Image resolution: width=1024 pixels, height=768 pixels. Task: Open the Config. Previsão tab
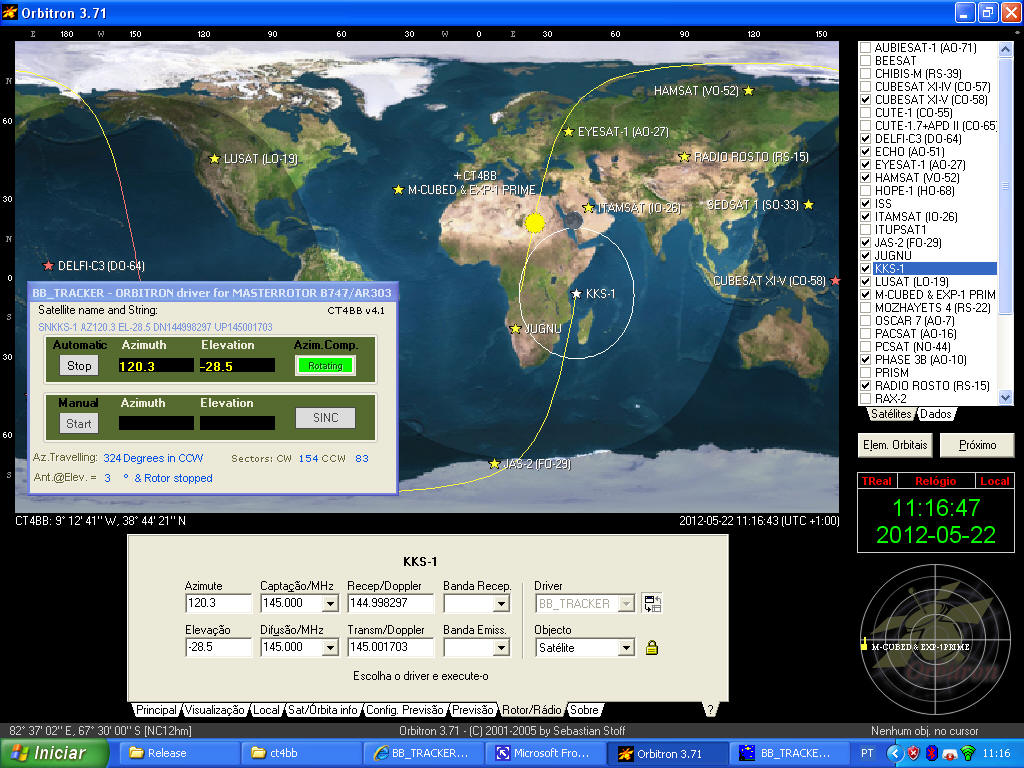tap(404, 710)
